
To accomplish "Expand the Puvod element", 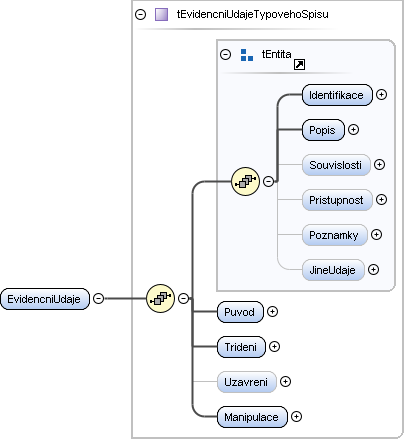I will tap(272, 311).
